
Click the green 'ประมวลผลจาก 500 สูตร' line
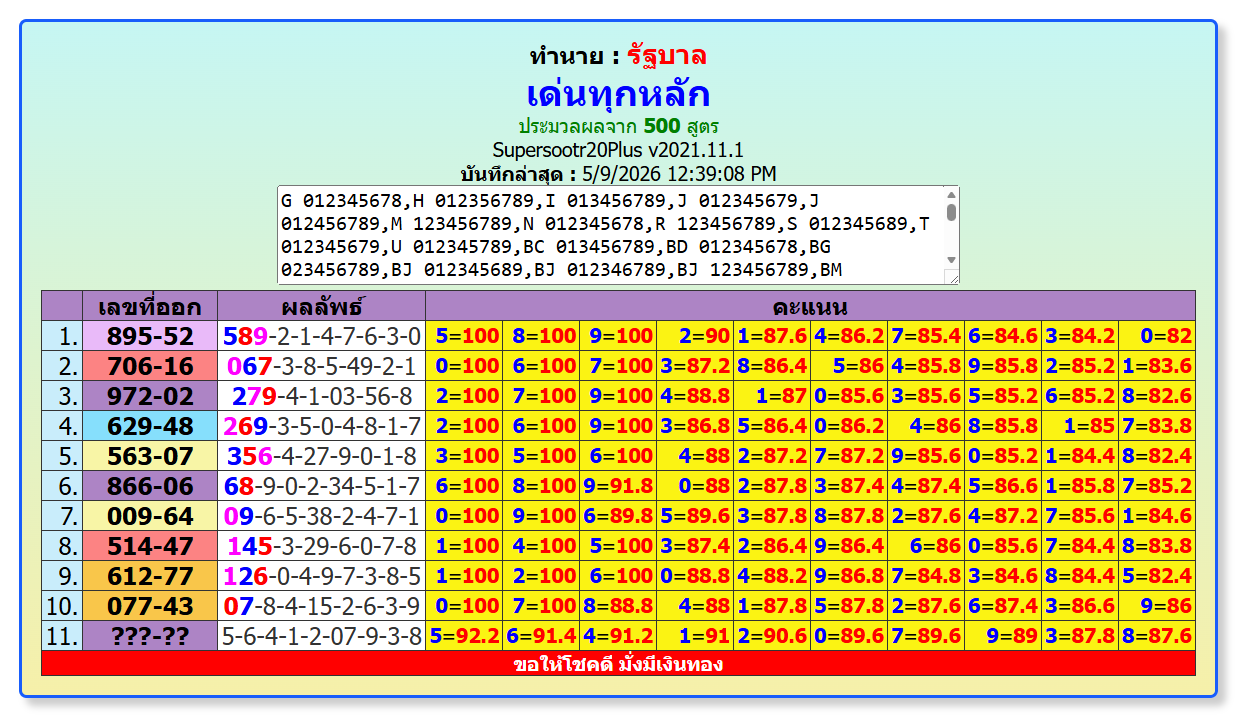[x=618, y=127]
